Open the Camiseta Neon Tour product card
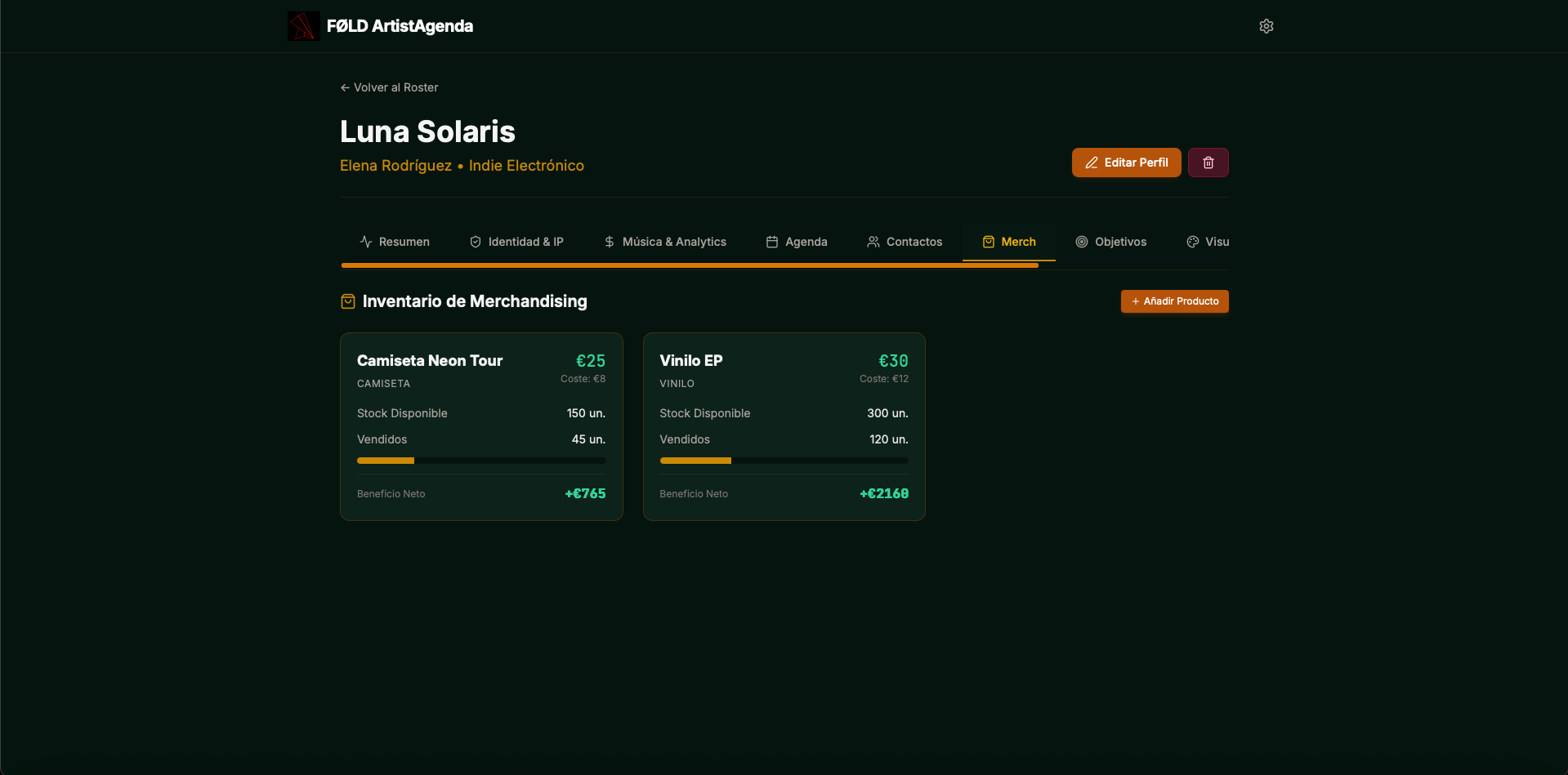 click(x=481, y=426)
